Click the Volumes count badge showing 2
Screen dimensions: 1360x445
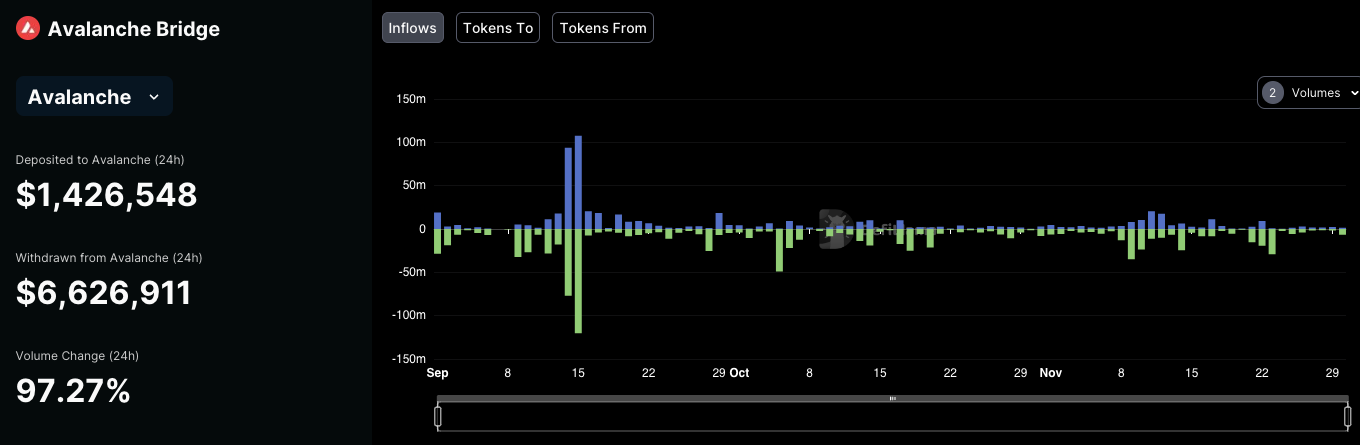coord(1272,93)
